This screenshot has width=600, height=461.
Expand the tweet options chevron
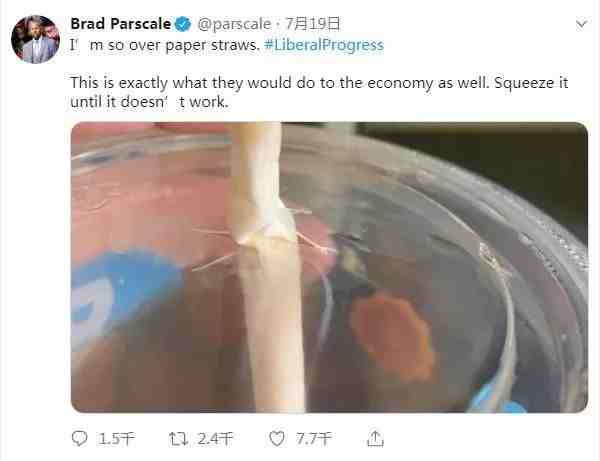[x=581, y=24]
